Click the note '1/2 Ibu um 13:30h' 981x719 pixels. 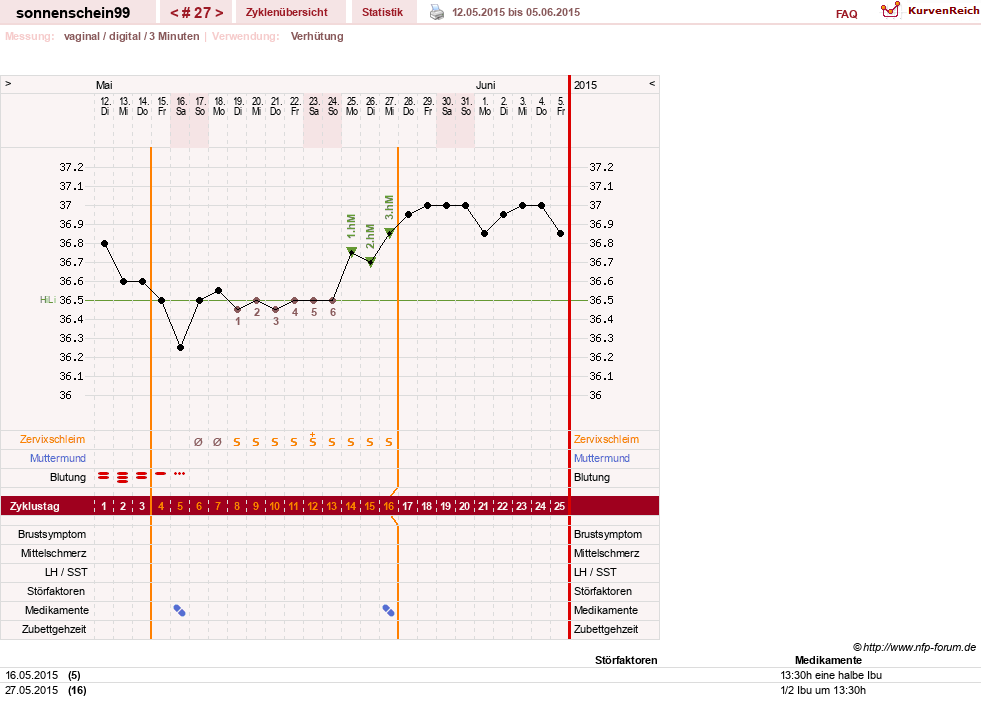(823, 690)
